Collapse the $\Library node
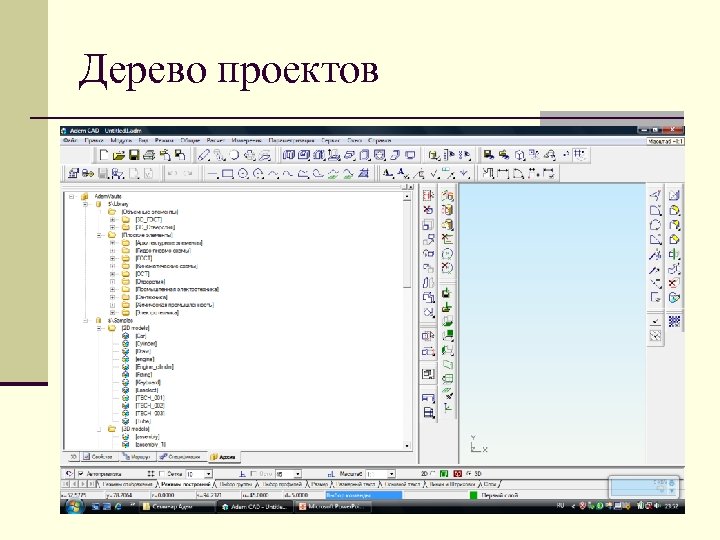The image size is (720, 540). point(85,204)
